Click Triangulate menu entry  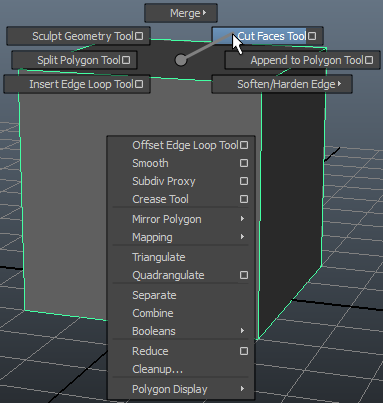(x=181, y=257)
